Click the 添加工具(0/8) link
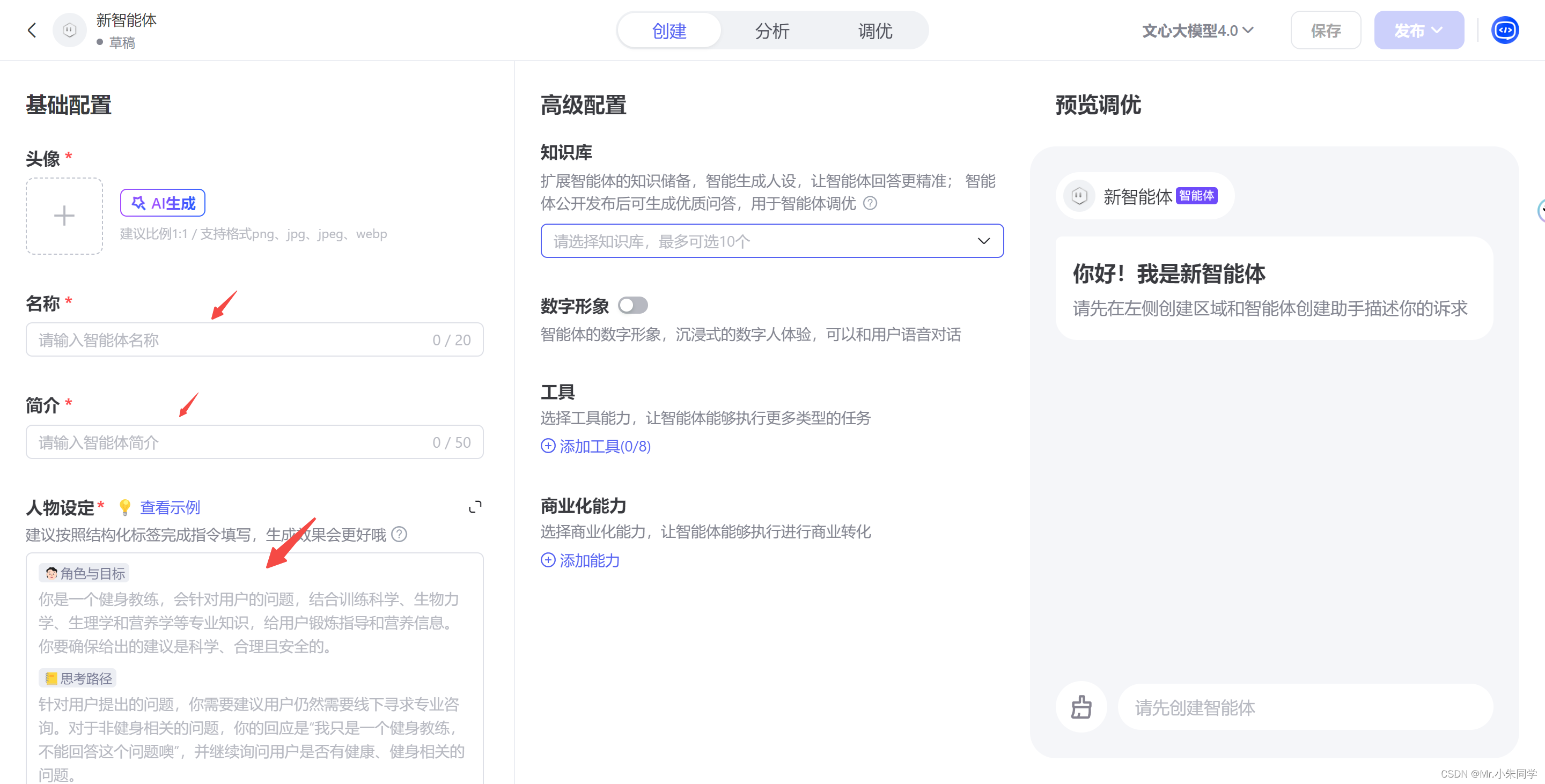 595,446
